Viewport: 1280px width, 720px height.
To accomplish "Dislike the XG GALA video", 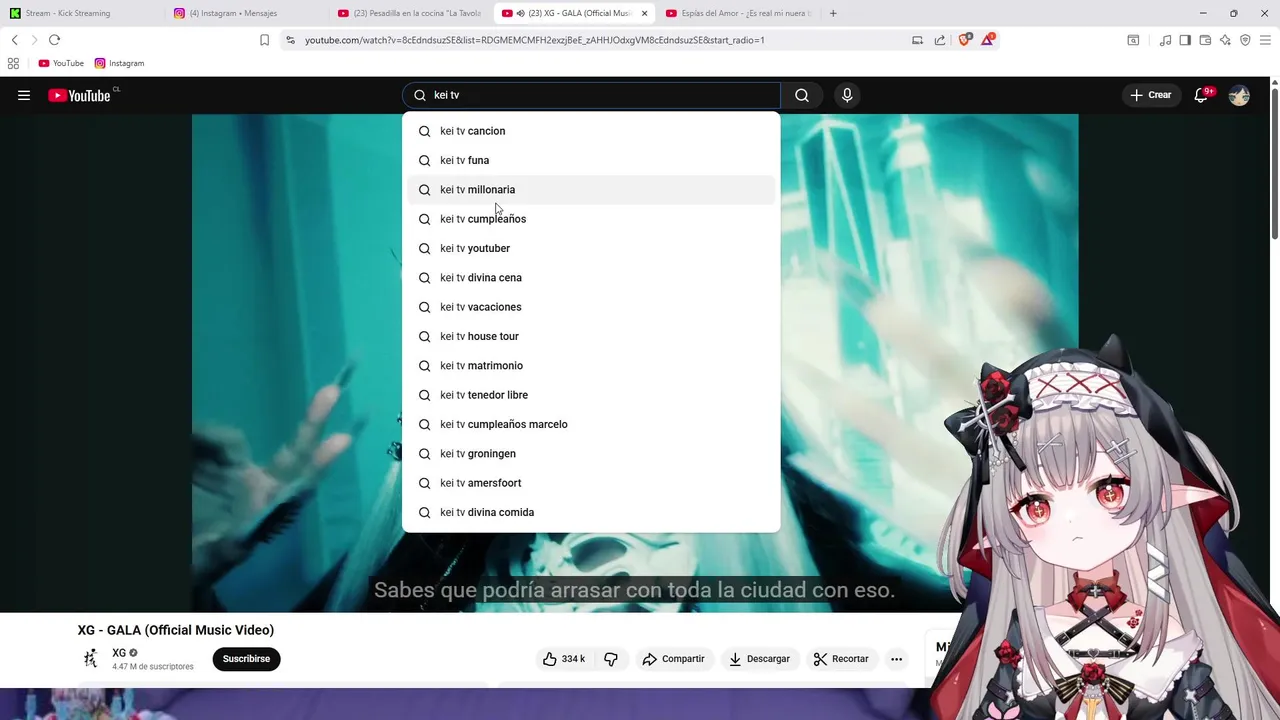I will [611, 659].
